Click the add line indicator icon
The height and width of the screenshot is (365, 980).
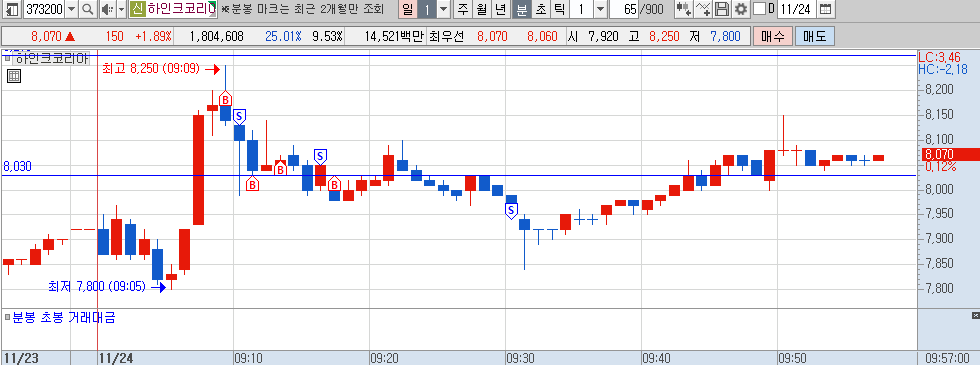[x=704, y=9]
